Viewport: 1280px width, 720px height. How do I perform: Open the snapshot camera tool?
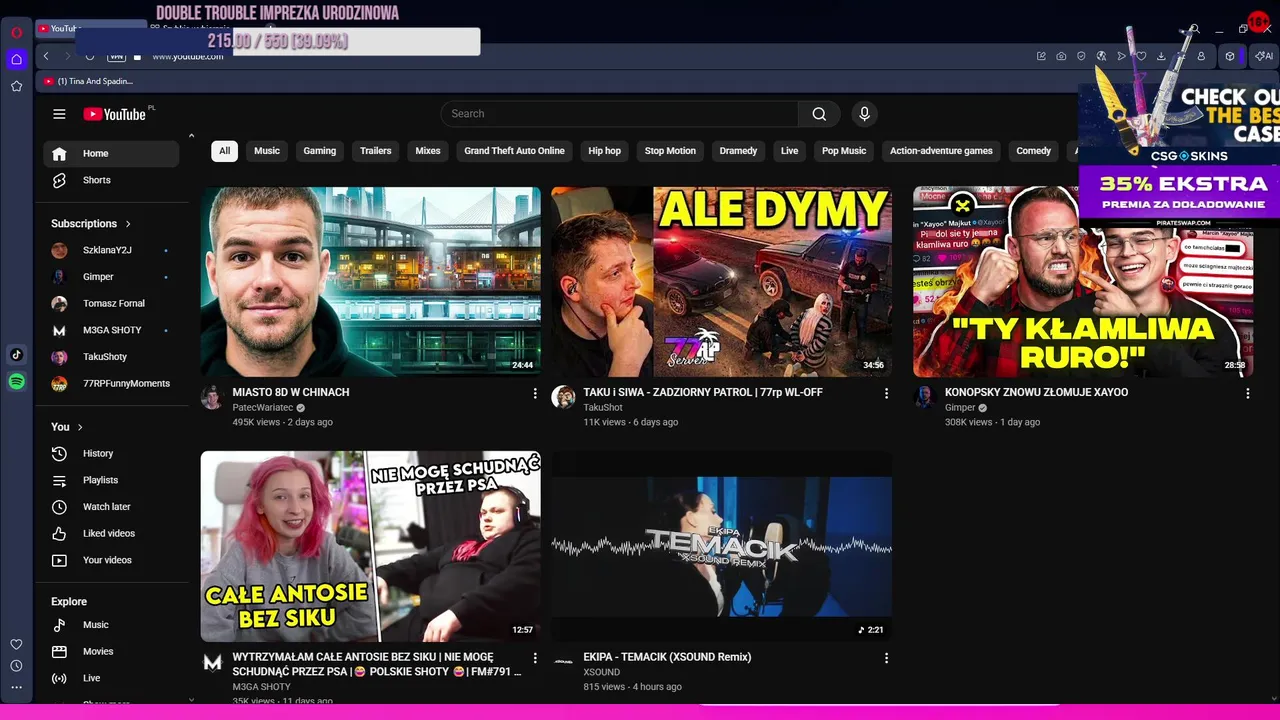pyautogui.click(x=1061, y=56)
